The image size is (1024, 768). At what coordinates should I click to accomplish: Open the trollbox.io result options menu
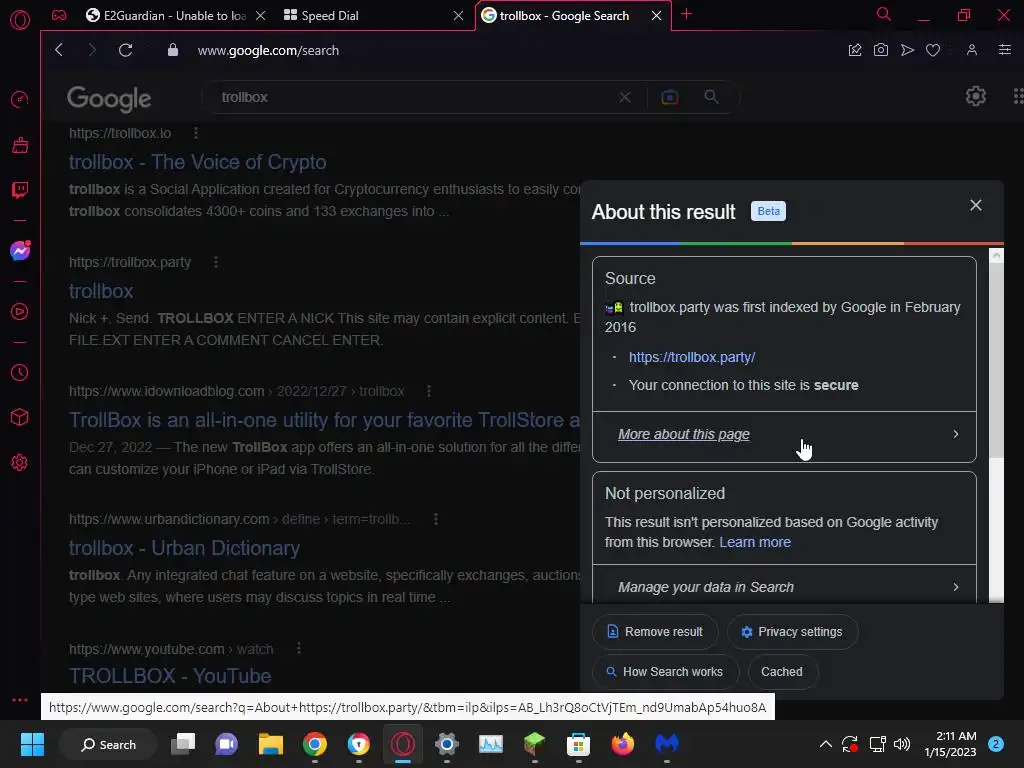pyautogui.click(x=196, y=133)
